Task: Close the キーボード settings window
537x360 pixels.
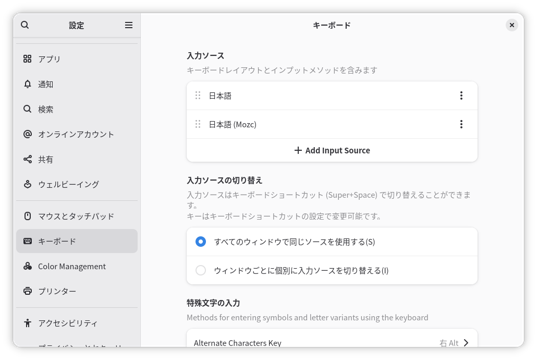Action: click(512, 25)
